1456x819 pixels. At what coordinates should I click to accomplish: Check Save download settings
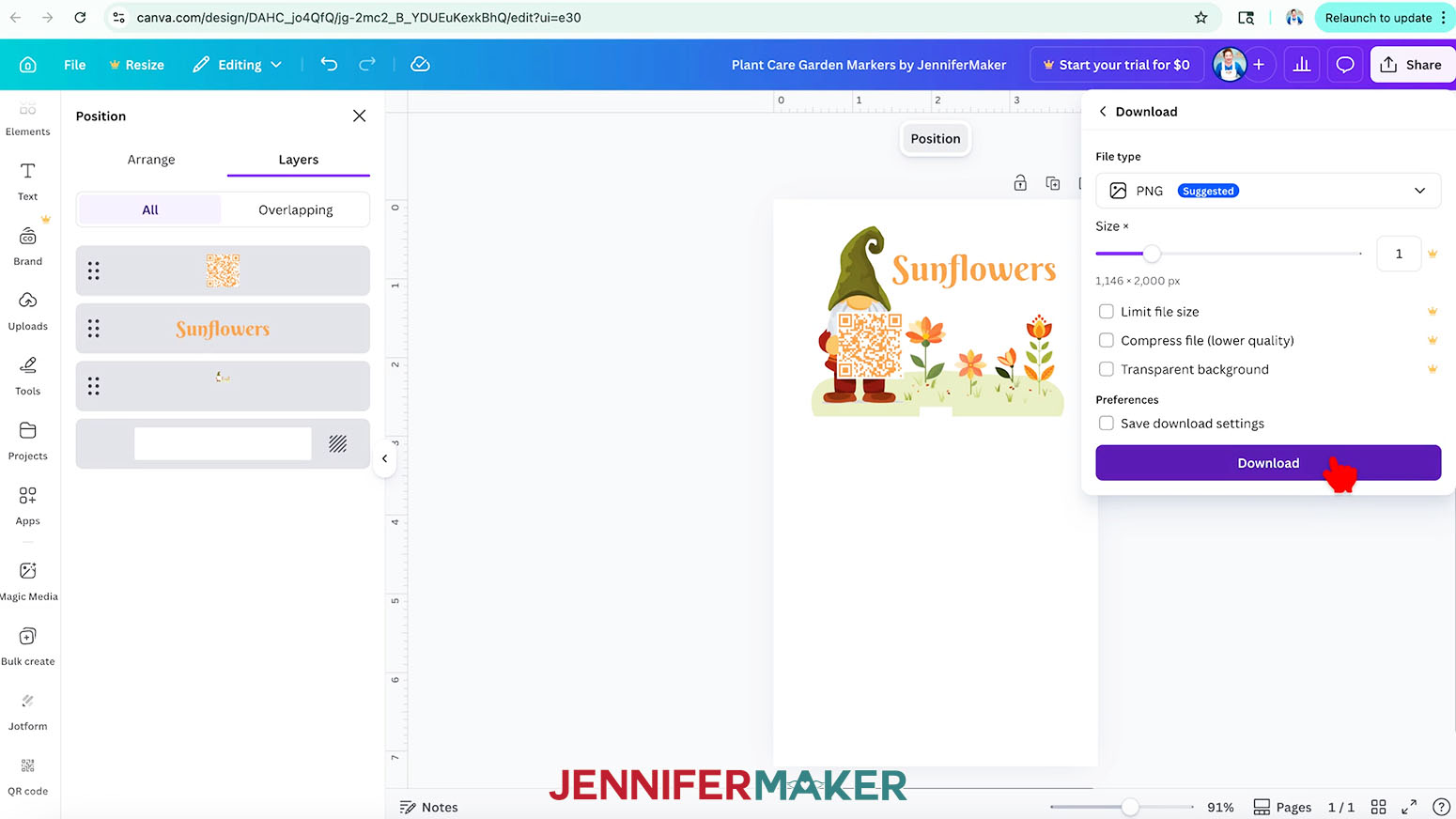pyautogui.click(x=1107, y=424)
